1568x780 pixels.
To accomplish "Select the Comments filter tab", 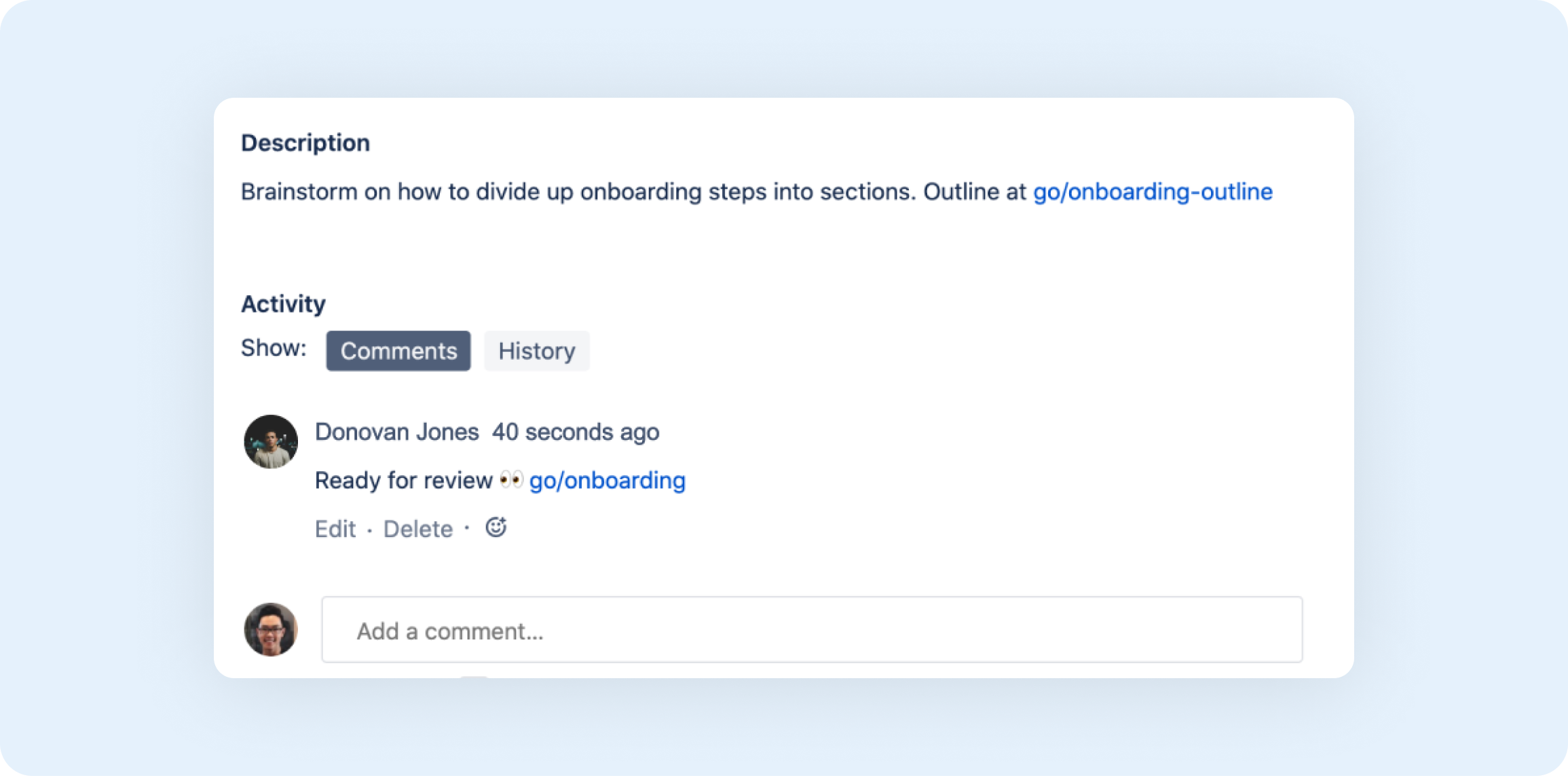I will (398, 351).
